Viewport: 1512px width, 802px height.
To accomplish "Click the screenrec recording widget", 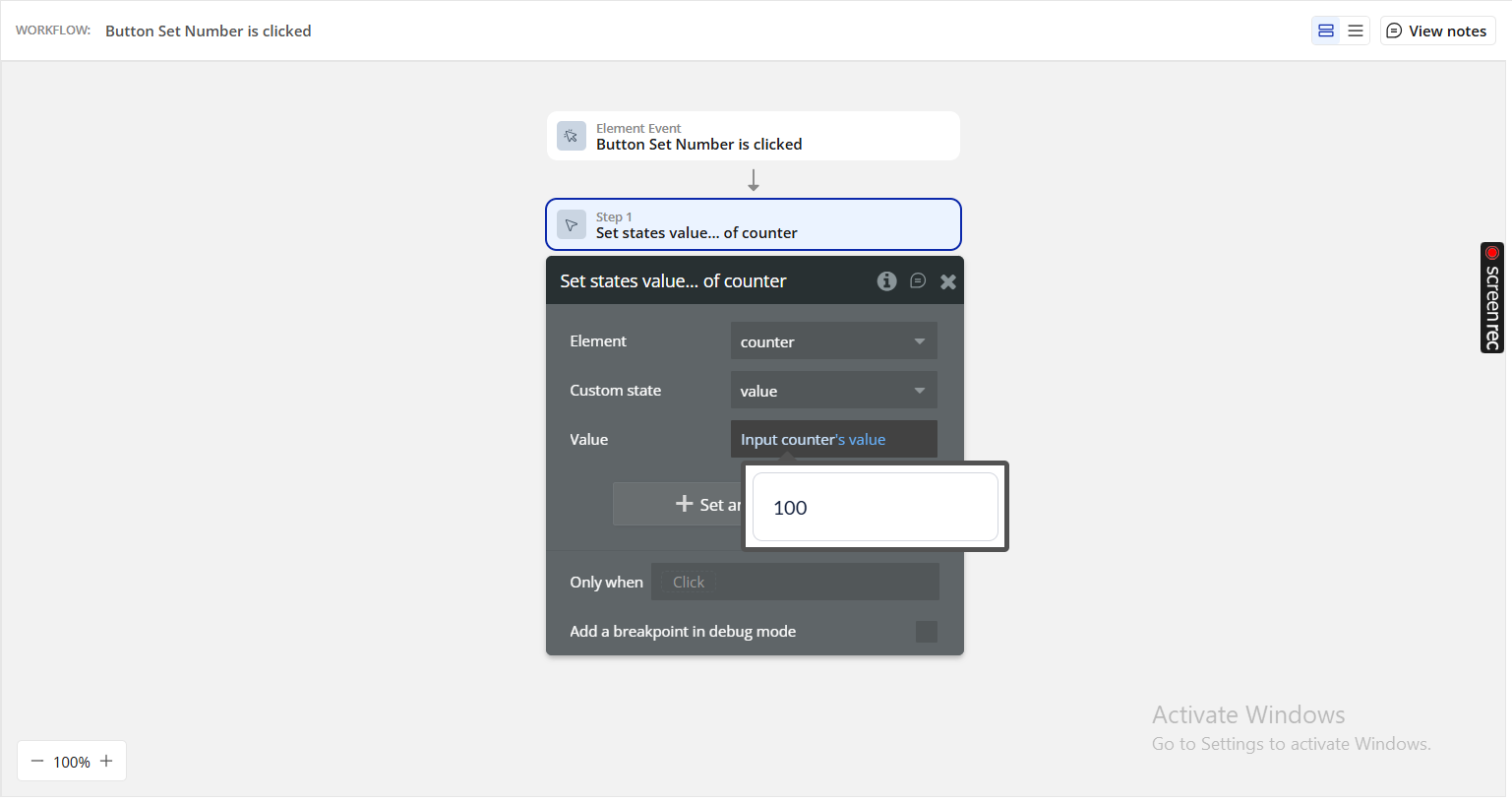I will tap(1491, 297).
